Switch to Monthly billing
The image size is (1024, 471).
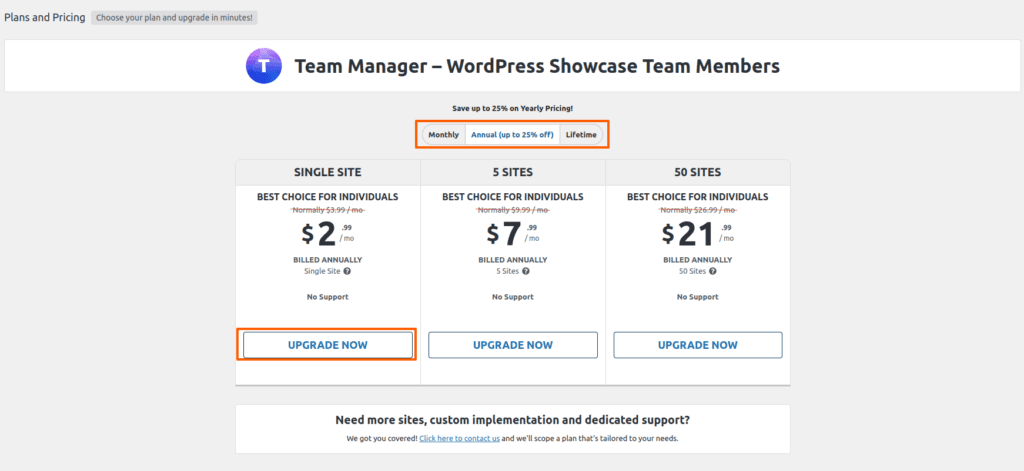point(443,135)
